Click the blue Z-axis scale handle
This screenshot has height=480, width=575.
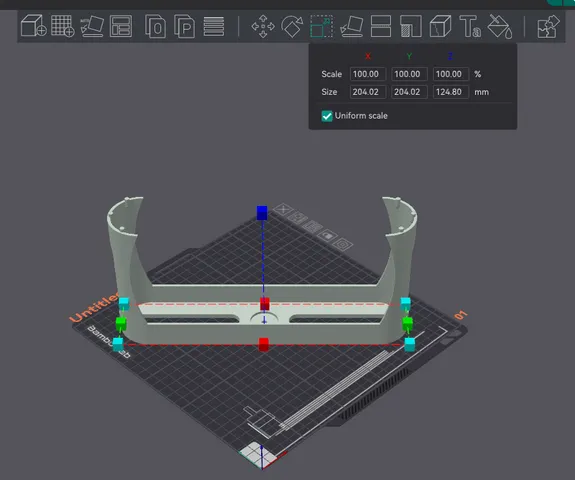pyautogui.click(x=262, y=213)
